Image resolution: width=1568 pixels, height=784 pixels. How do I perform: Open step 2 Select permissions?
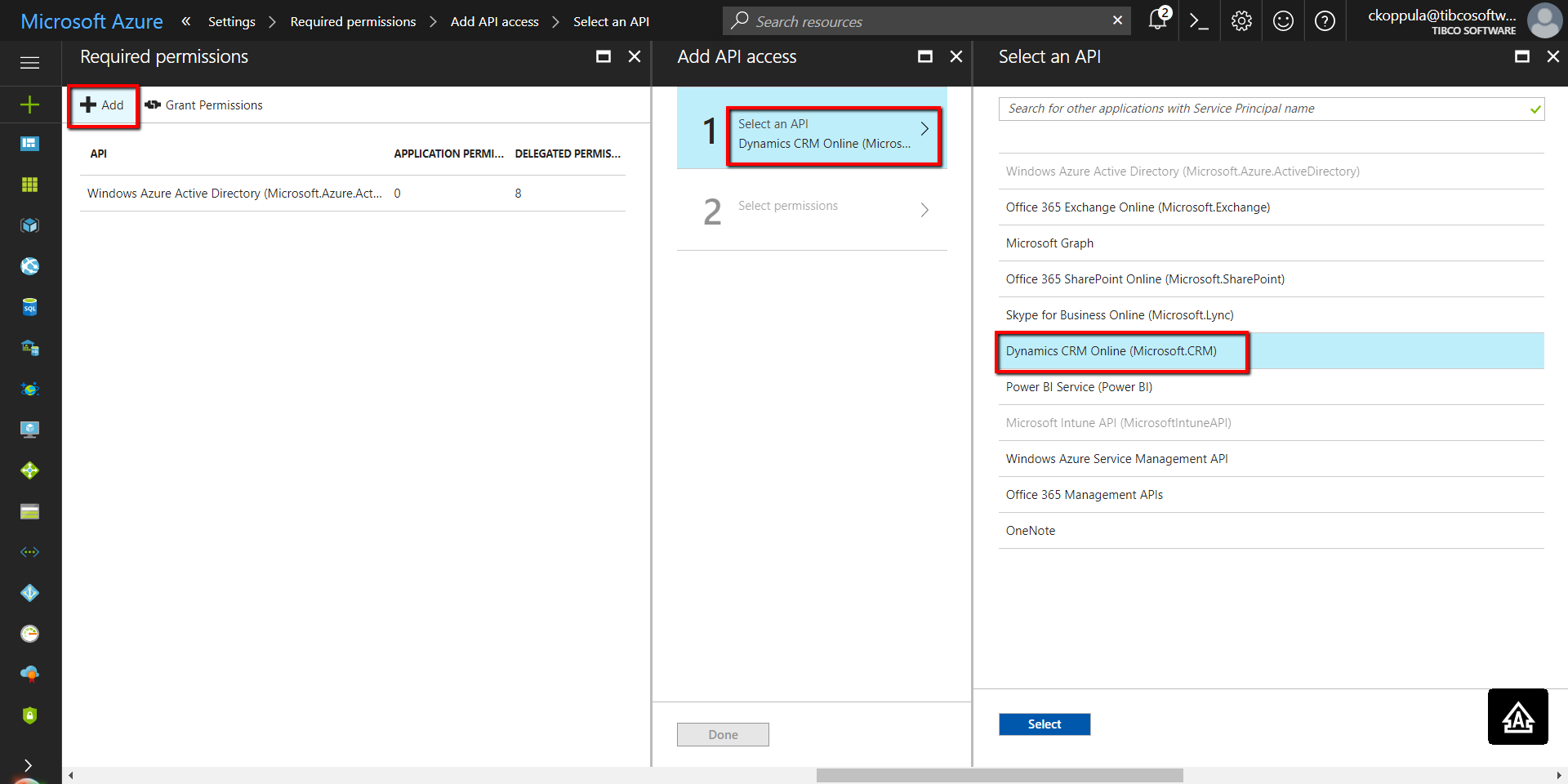[812, 210]
